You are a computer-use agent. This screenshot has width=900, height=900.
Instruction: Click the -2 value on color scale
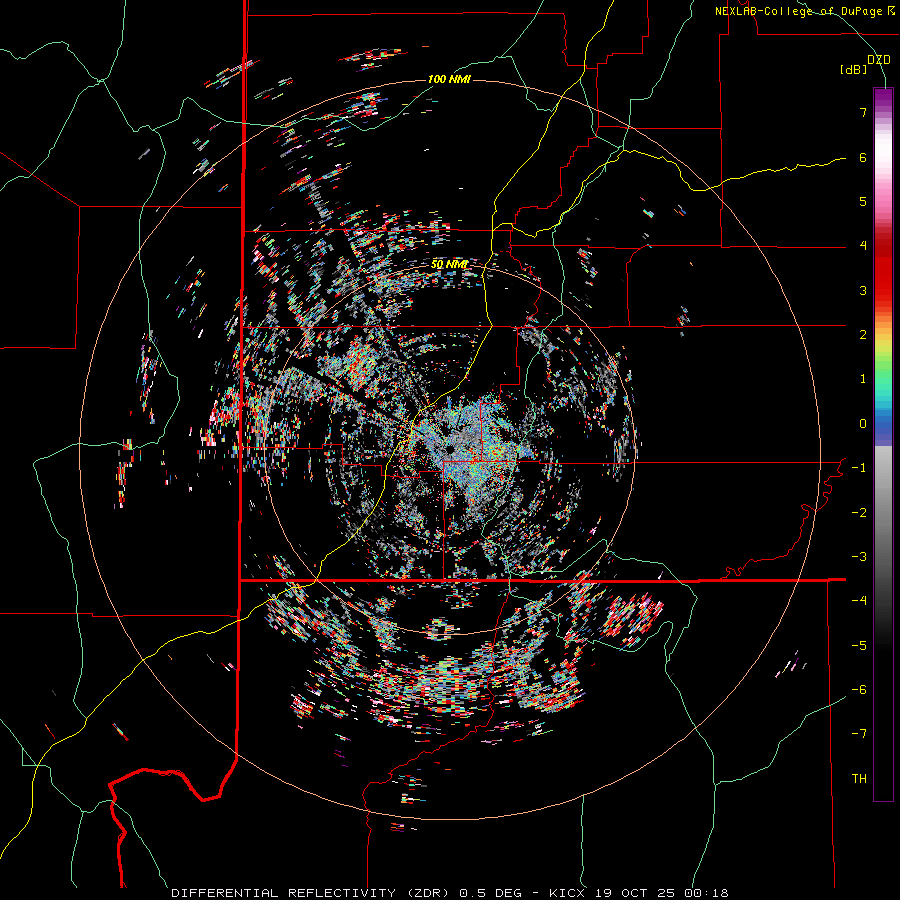(859, 512)
